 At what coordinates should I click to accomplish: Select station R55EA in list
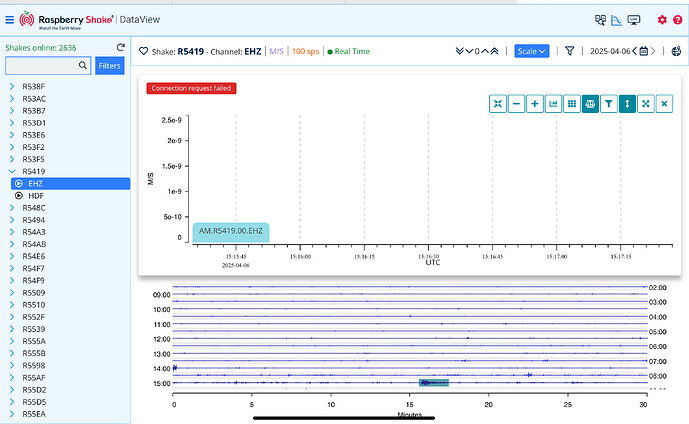[x=34, y=414]
